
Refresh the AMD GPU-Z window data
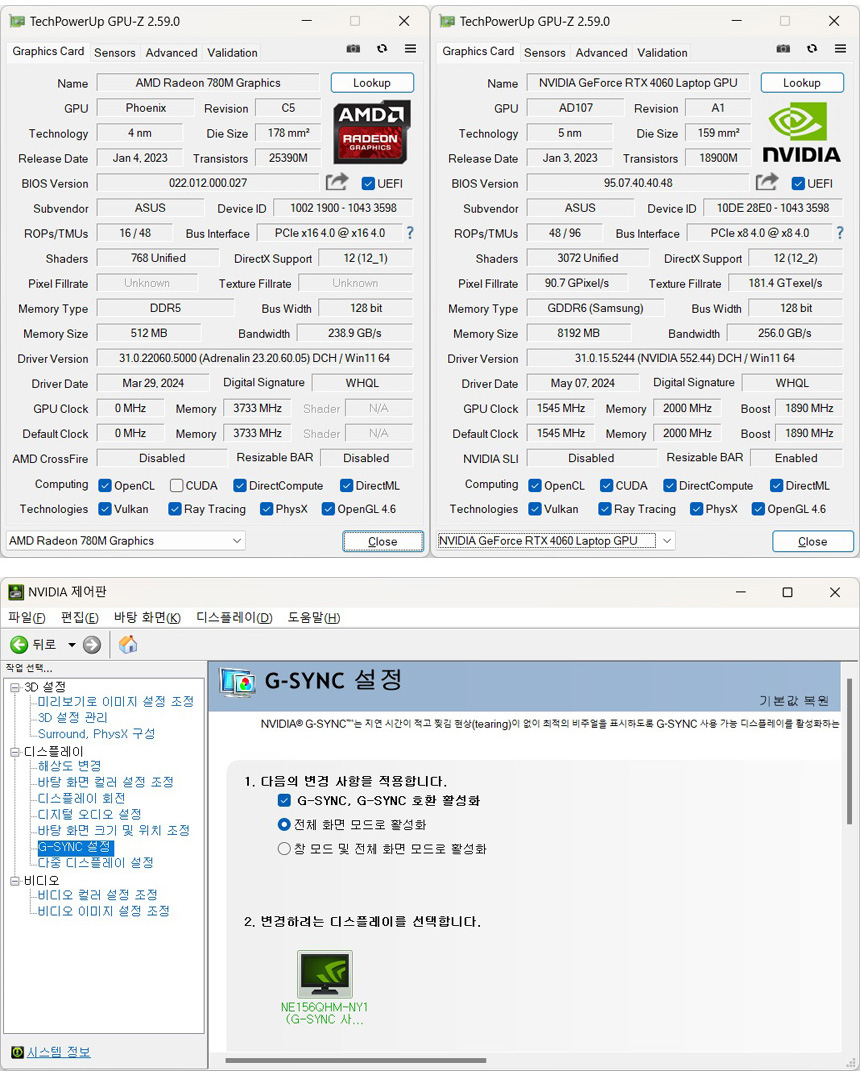382,49
